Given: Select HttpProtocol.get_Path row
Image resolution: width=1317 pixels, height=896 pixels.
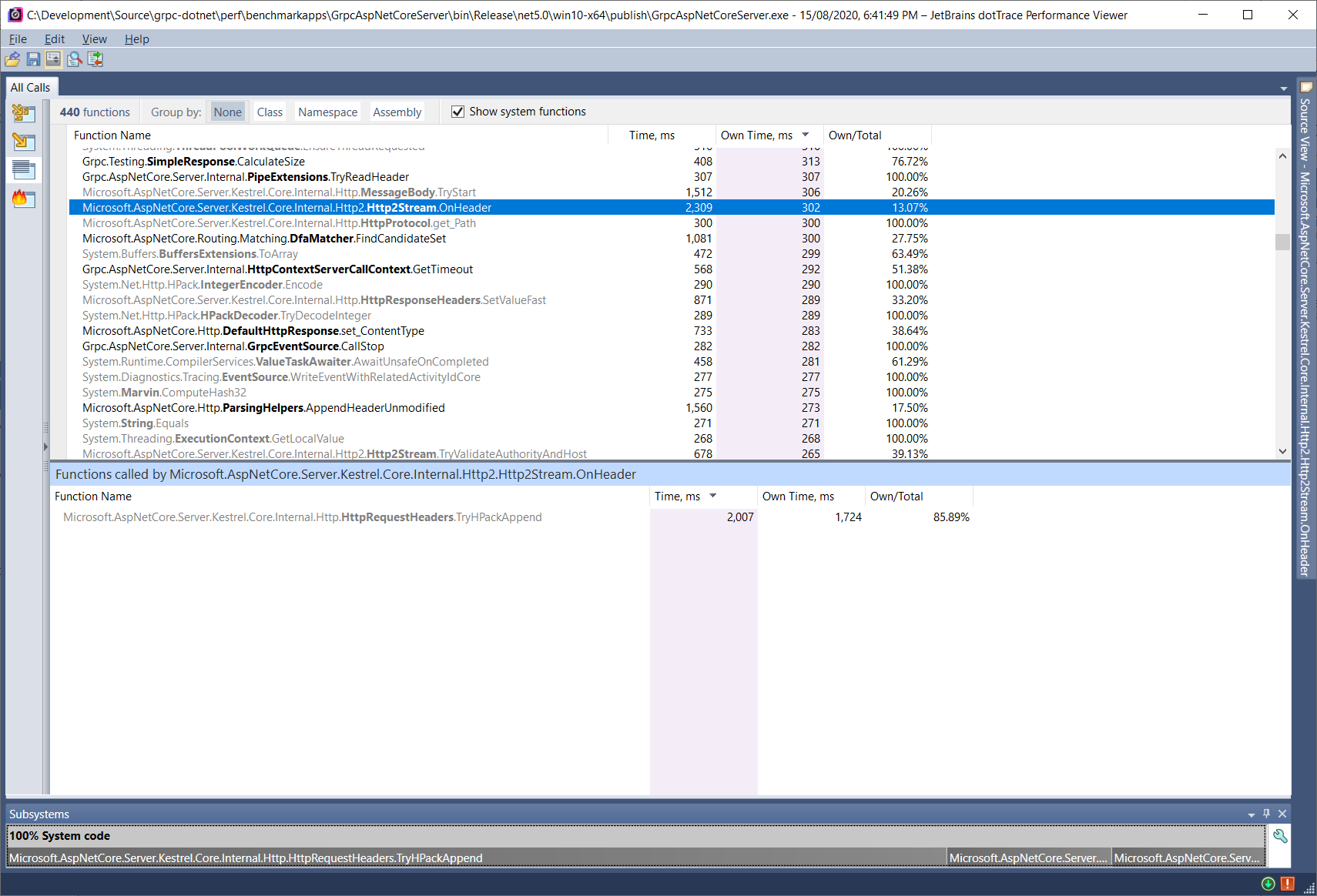Looking at the screenshot, I should click(x=672, y=223).
